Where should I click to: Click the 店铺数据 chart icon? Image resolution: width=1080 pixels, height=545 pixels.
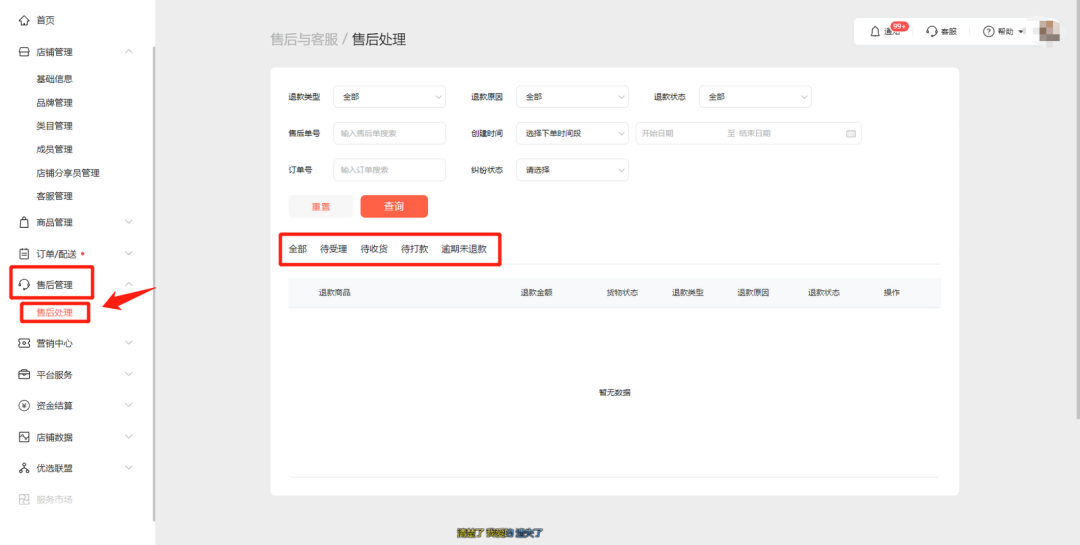pos(24,437)
